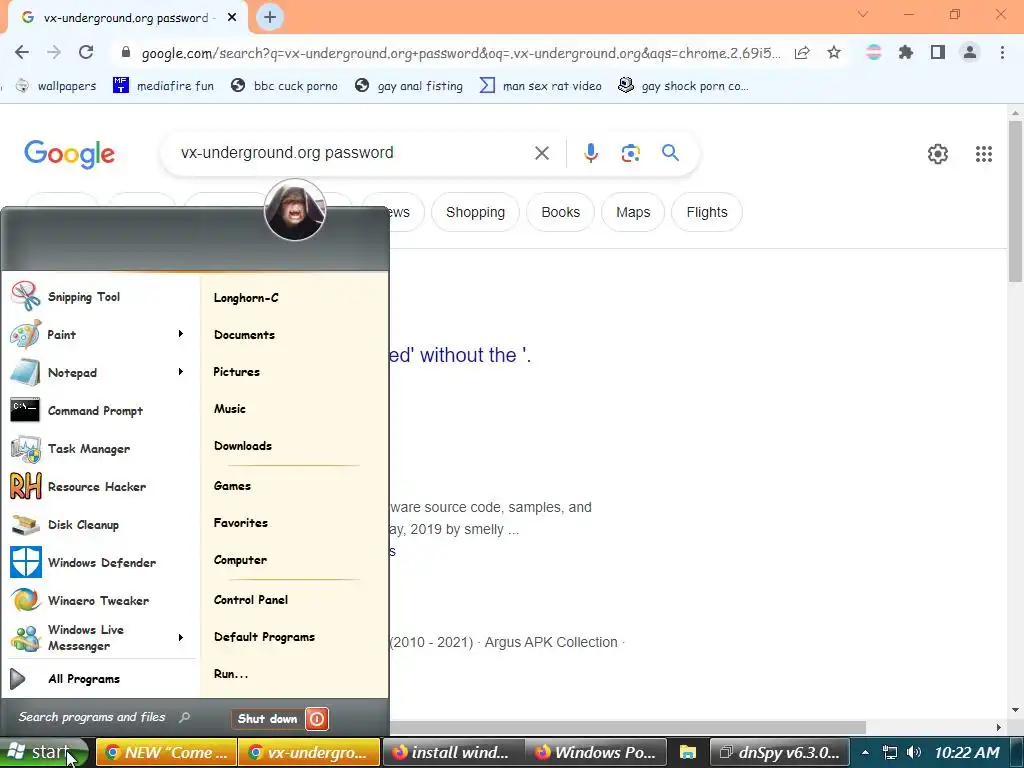The width and height of the screenshot is (1024, 768).
Task: Open Pictures folder
Action: (x=236, y=372)
